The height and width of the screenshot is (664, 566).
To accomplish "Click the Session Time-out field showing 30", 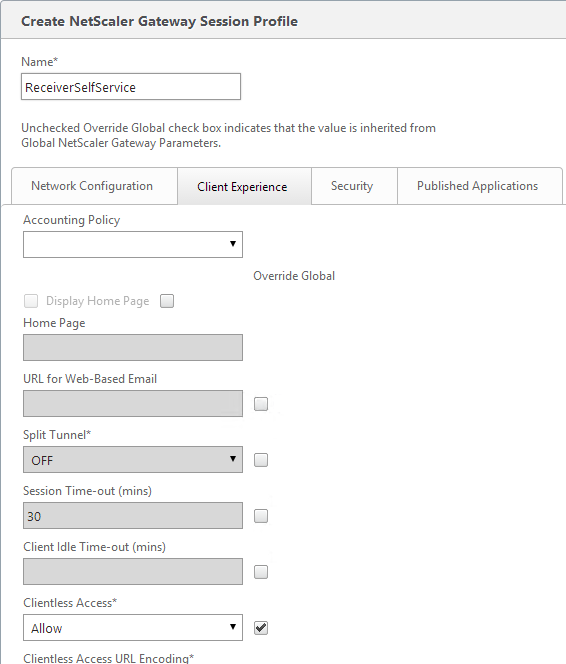I will coord(133,515).
